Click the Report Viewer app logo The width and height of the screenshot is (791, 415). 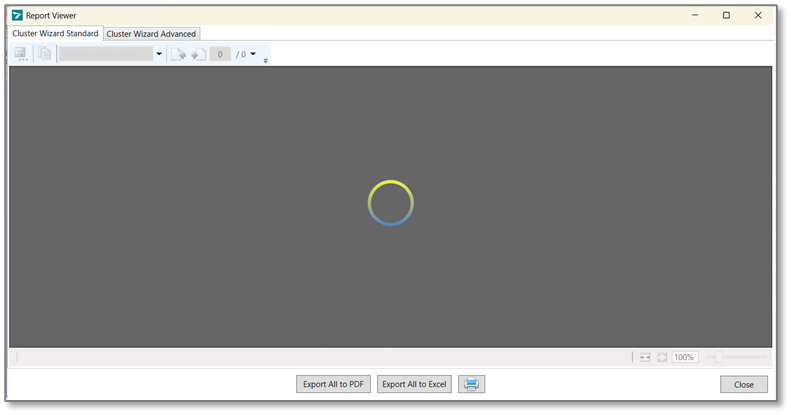tap(17, 15)
